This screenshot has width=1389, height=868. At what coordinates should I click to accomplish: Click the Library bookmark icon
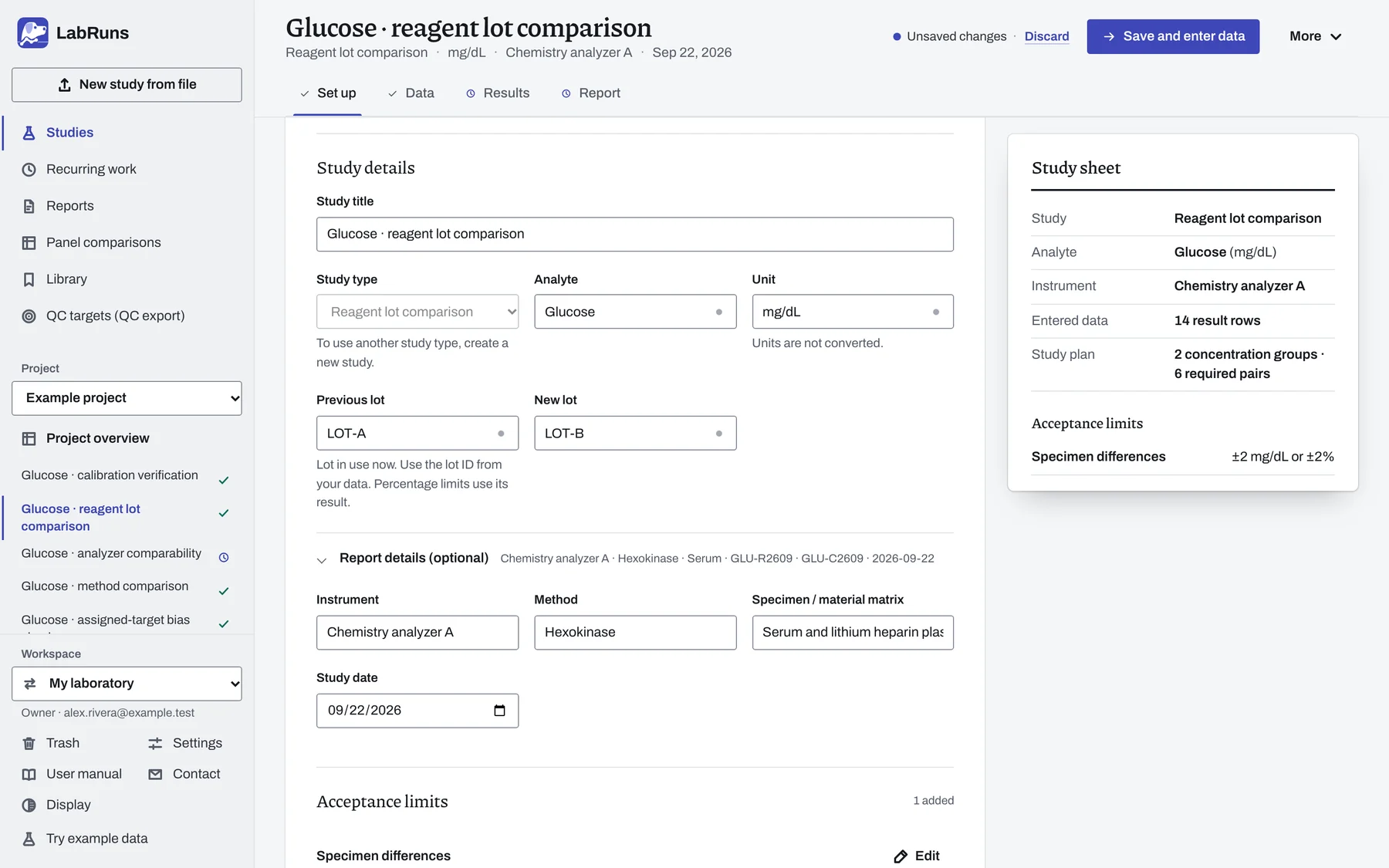[29, 279]
